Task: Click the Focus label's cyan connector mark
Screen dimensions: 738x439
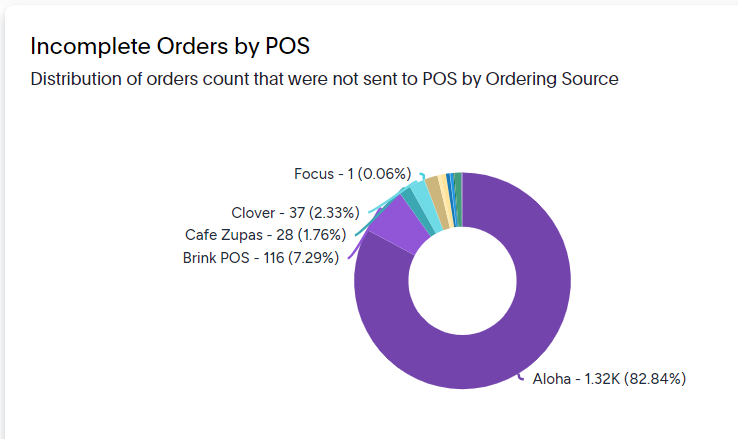Action: click(422, 176)
